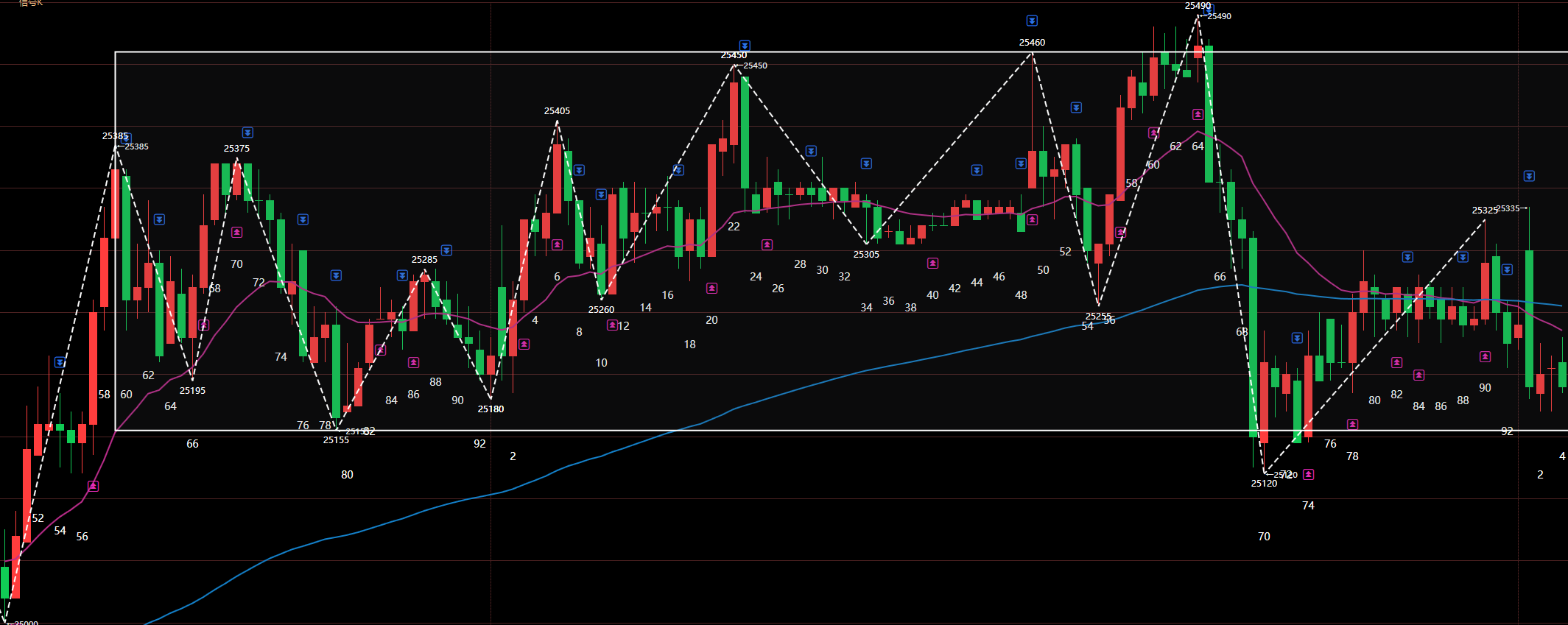Screen dimensions: 1568x625
Task: Select magenta up-arrow signal above number 64
Action: [x=1198, y=114]
